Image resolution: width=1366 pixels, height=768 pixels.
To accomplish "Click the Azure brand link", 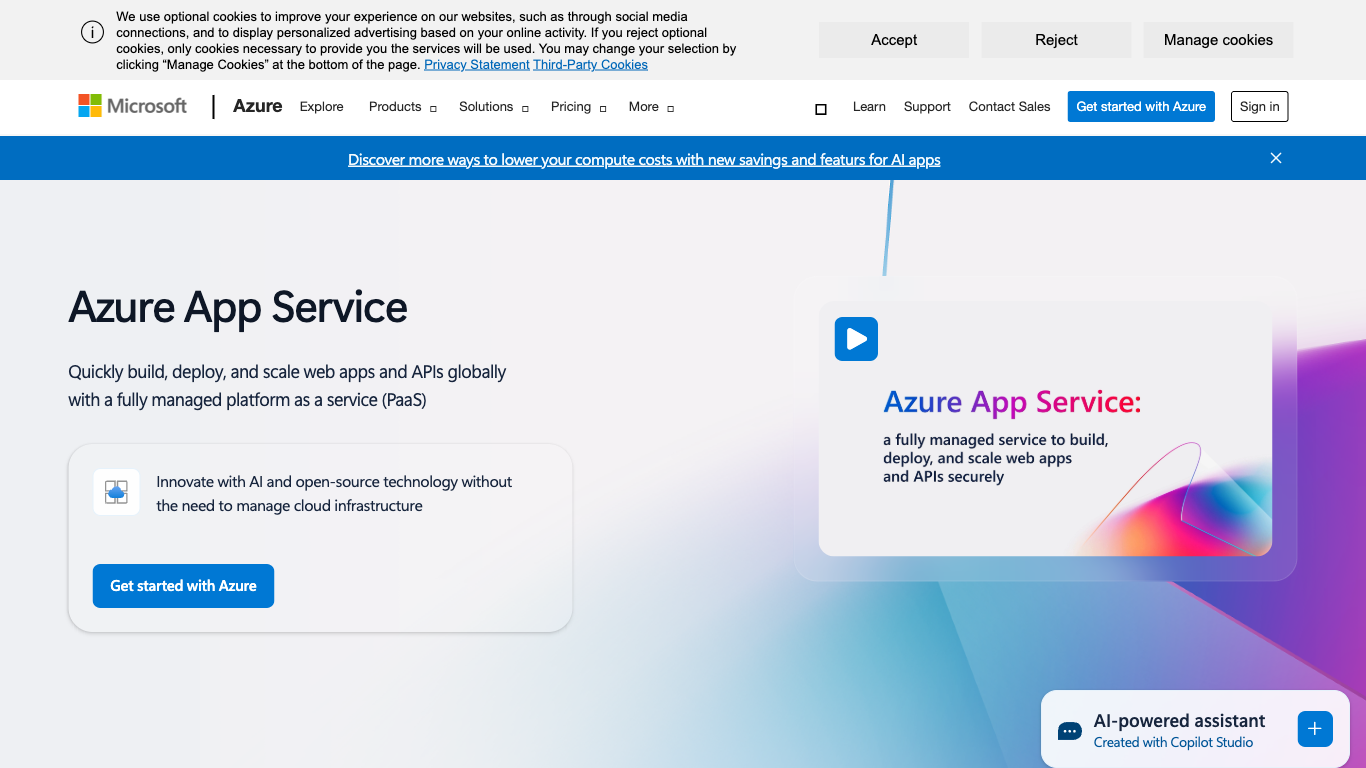I will [x=257, y=106].
